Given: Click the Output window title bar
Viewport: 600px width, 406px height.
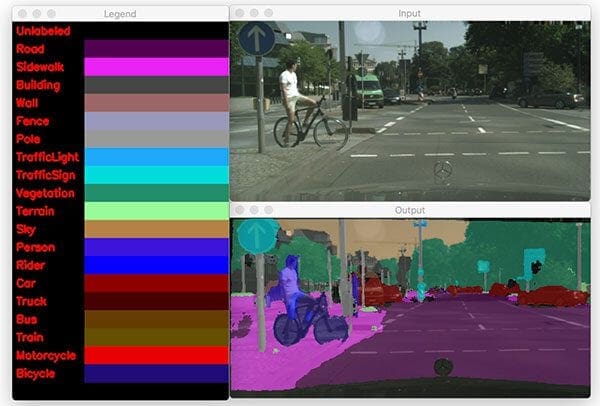Looking at the screenshot, I should tap(409, 210).
